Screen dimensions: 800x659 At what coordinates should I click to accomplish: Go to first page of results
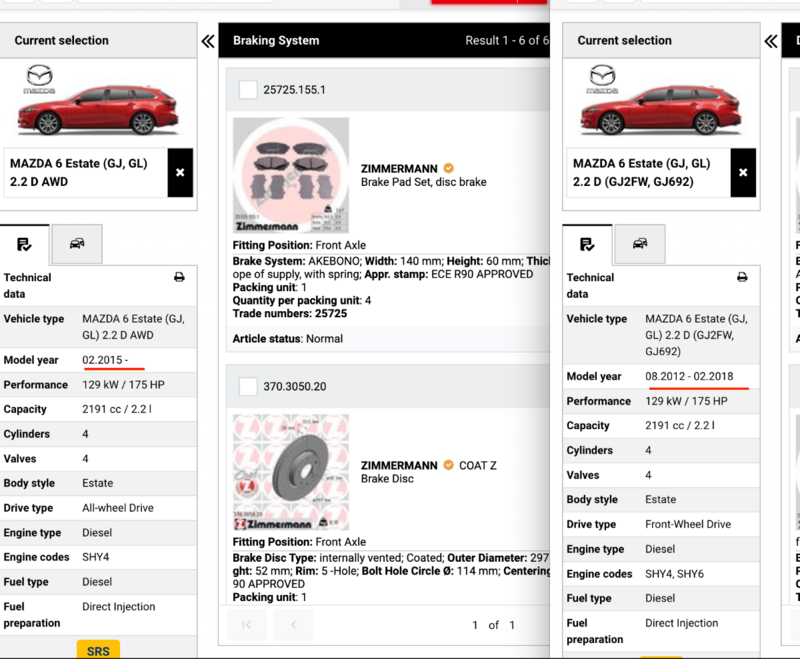pyautogui.click(x=247, y=625)
